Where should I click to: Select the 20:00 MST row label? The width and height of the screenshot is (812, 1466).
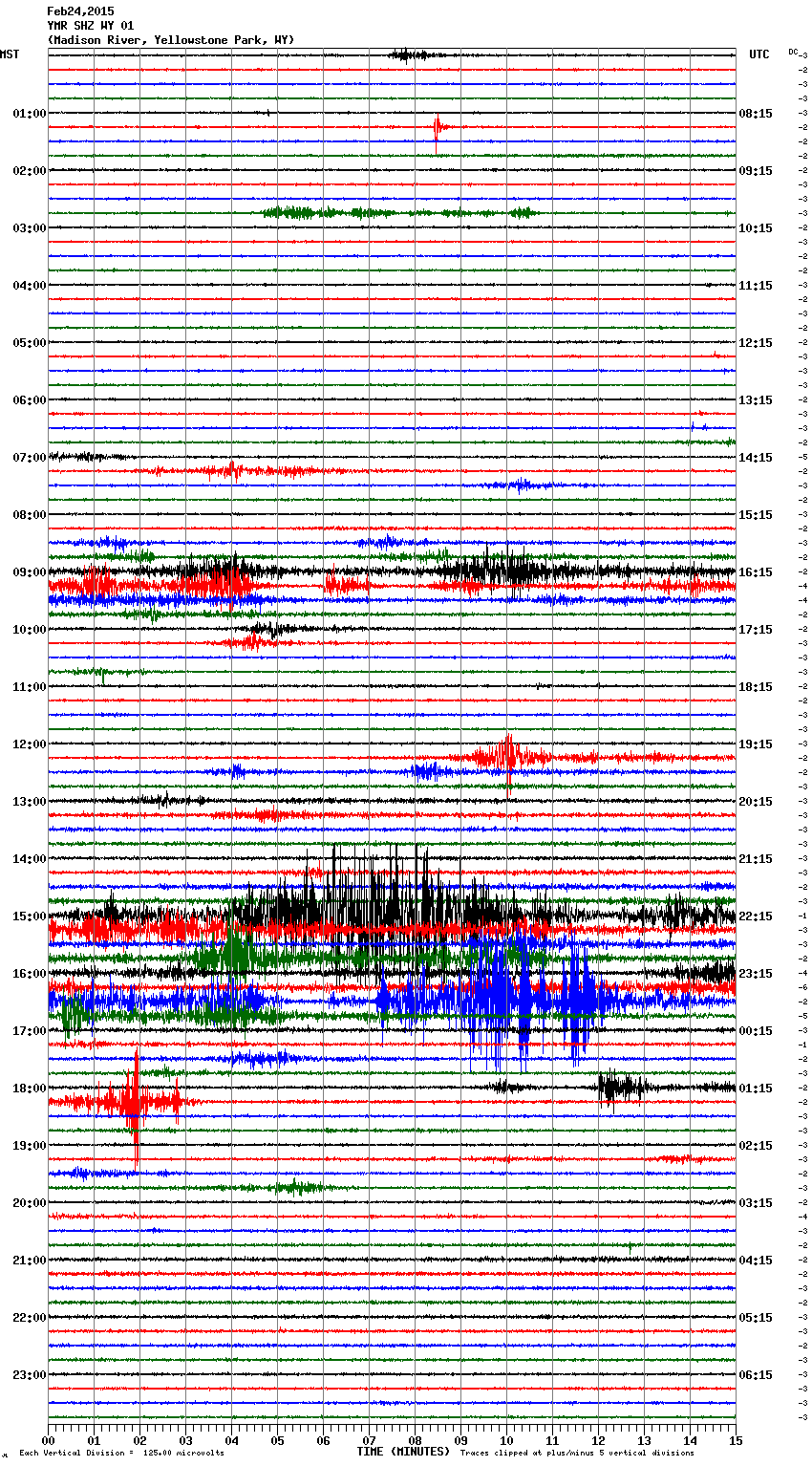point(30,1202)
